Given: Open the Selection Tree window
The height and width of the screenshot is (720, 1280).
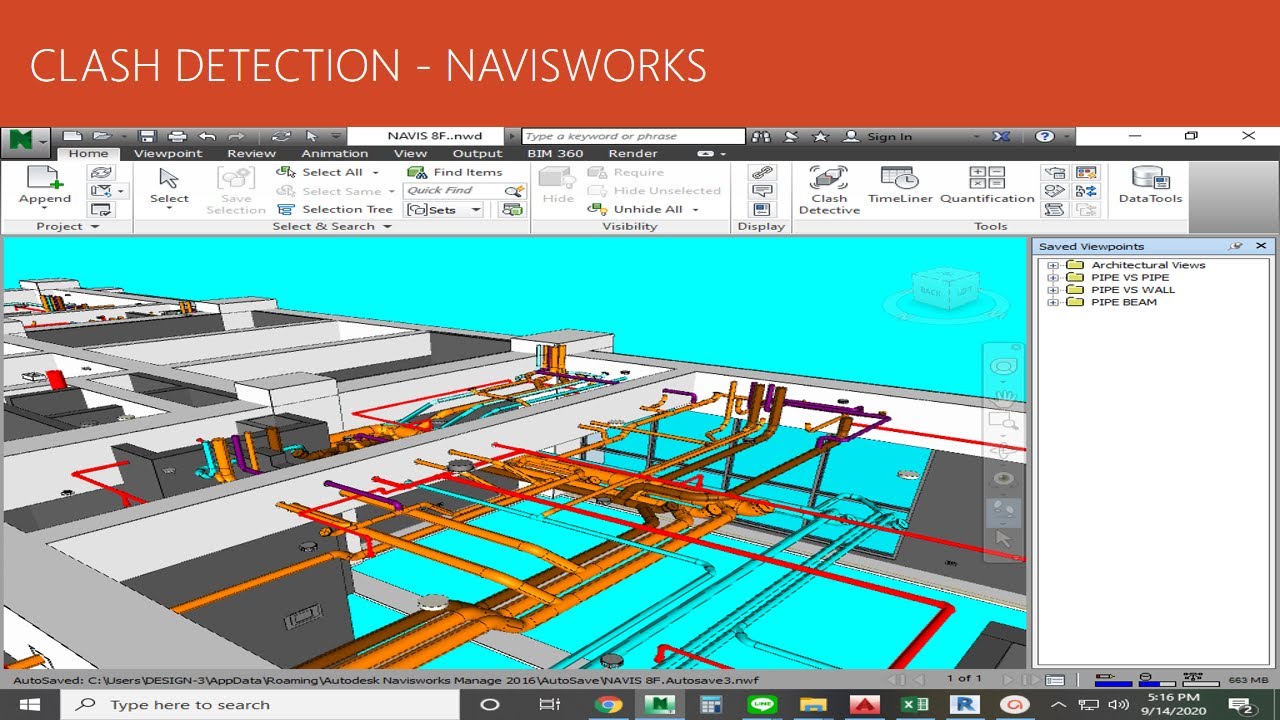Looking at the screenshot, I should pos(335,209).
